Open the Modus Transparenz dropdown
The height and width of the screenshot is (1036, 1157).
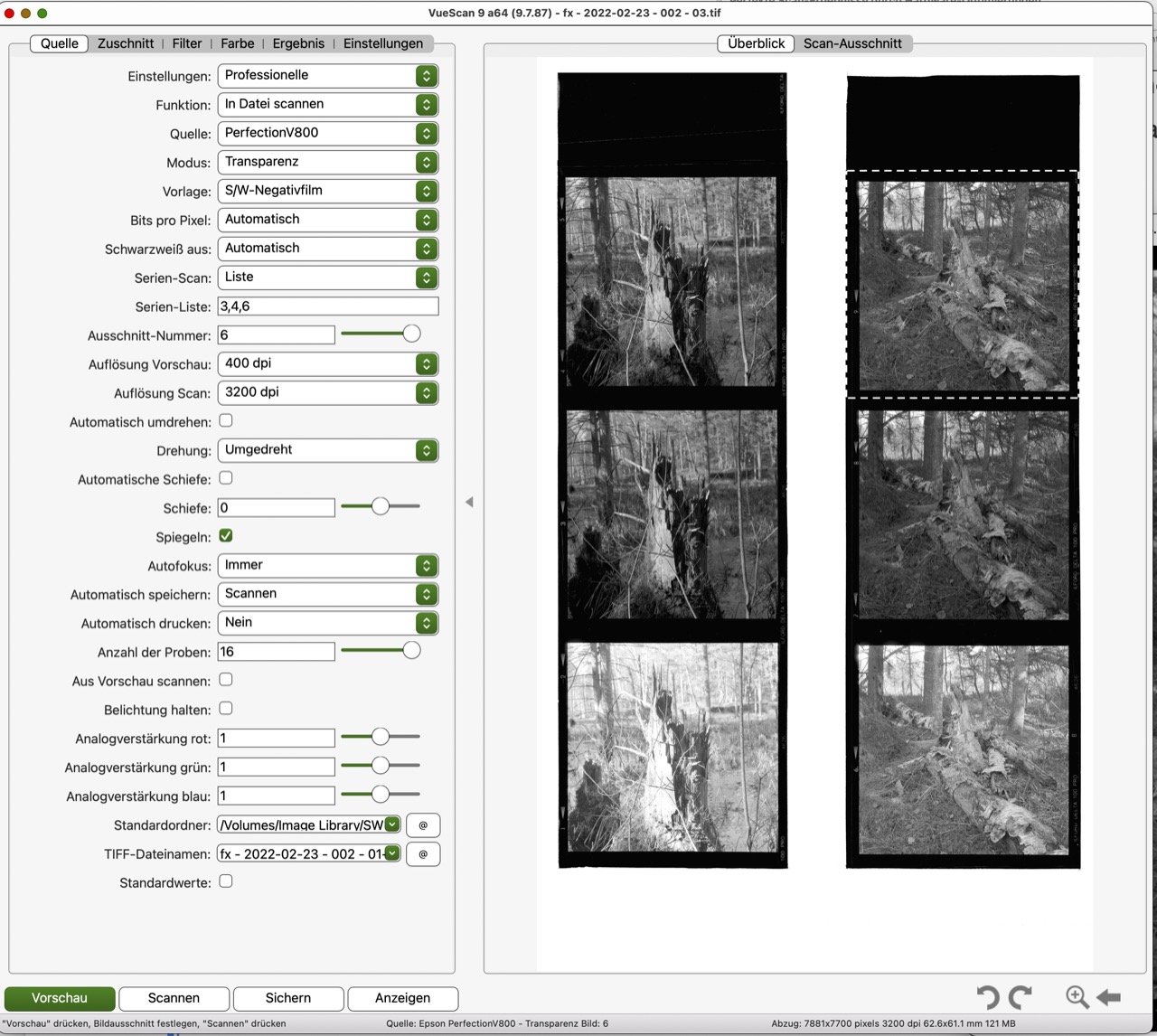(328, 163)
